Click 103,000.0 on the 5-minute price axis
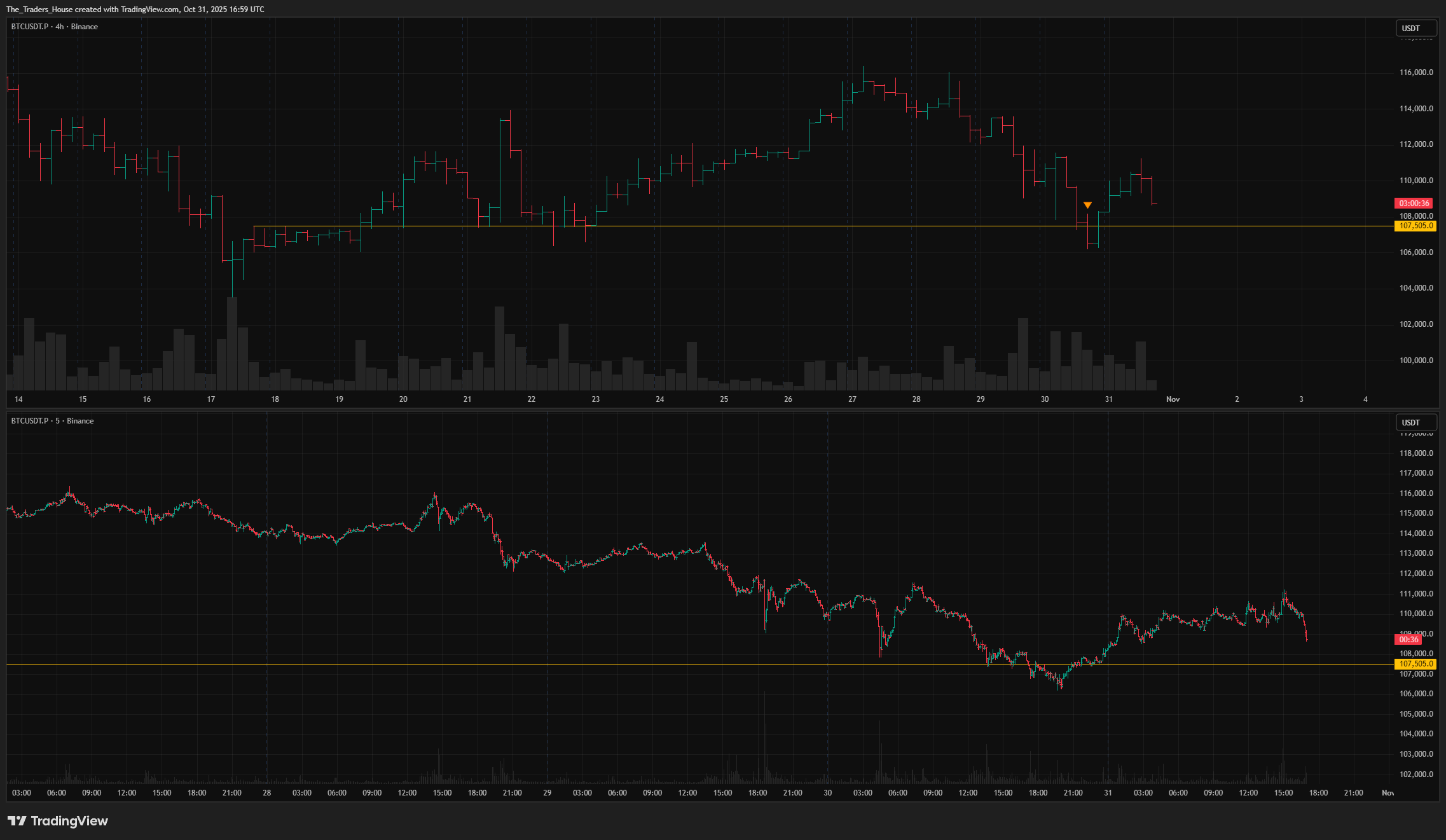This screenshot has height=840, width=1446. tap(1416, 754)
